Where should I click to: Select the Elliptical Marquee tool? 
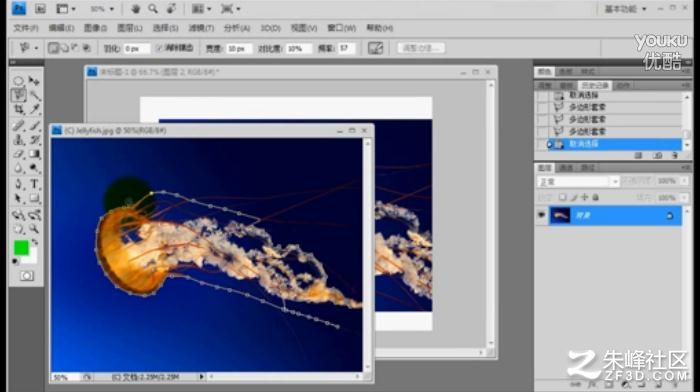click(18, 81)
